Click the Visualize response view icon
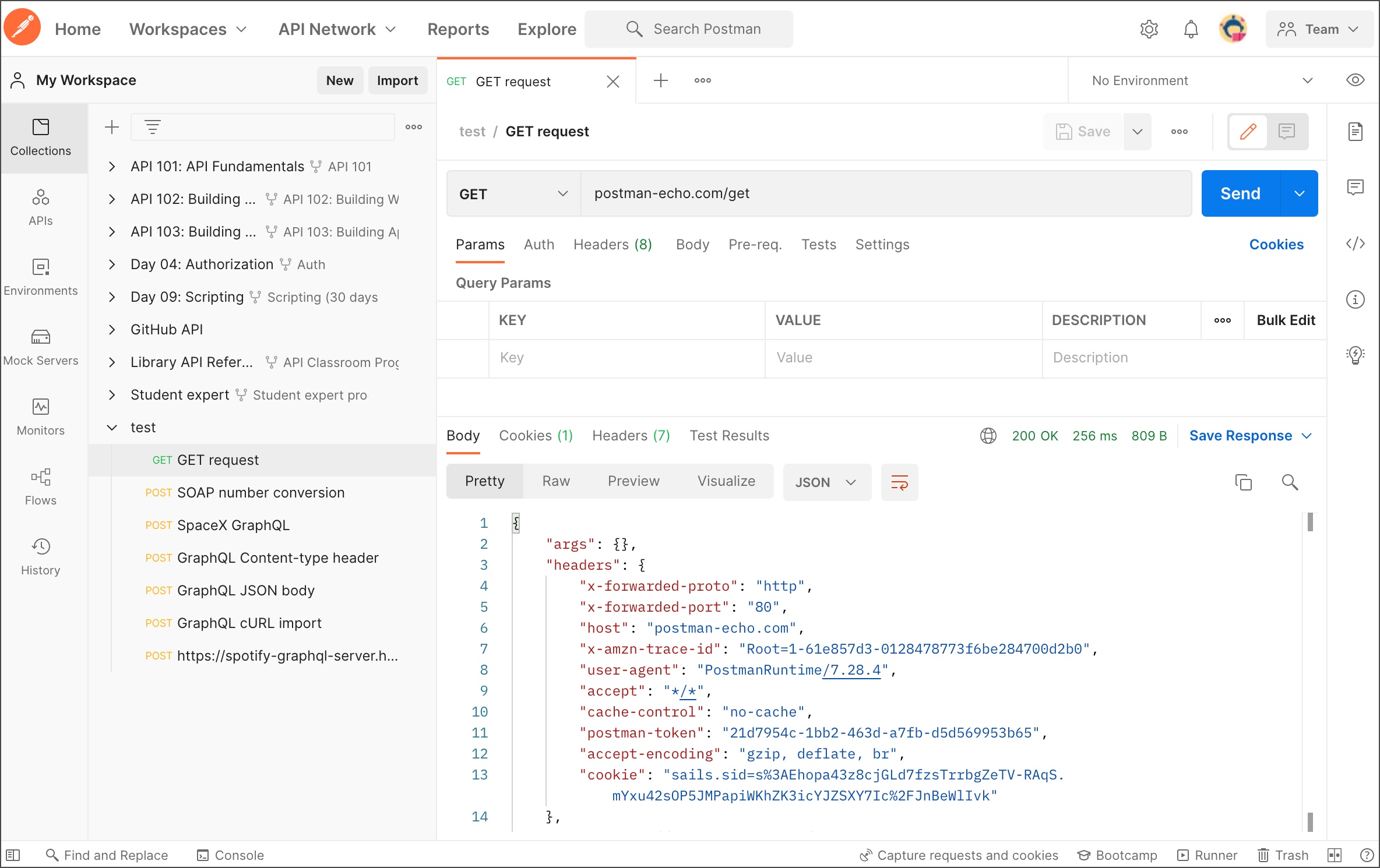Image resolution: width=1380 pixels, height=868 pixels. [726, 482]
